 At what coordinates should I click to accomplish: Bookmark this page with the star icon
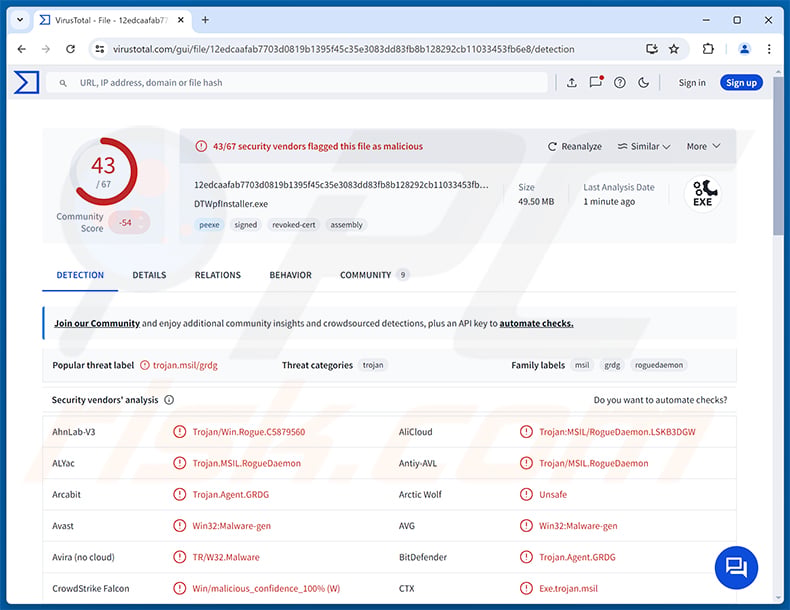coord(674,49)
